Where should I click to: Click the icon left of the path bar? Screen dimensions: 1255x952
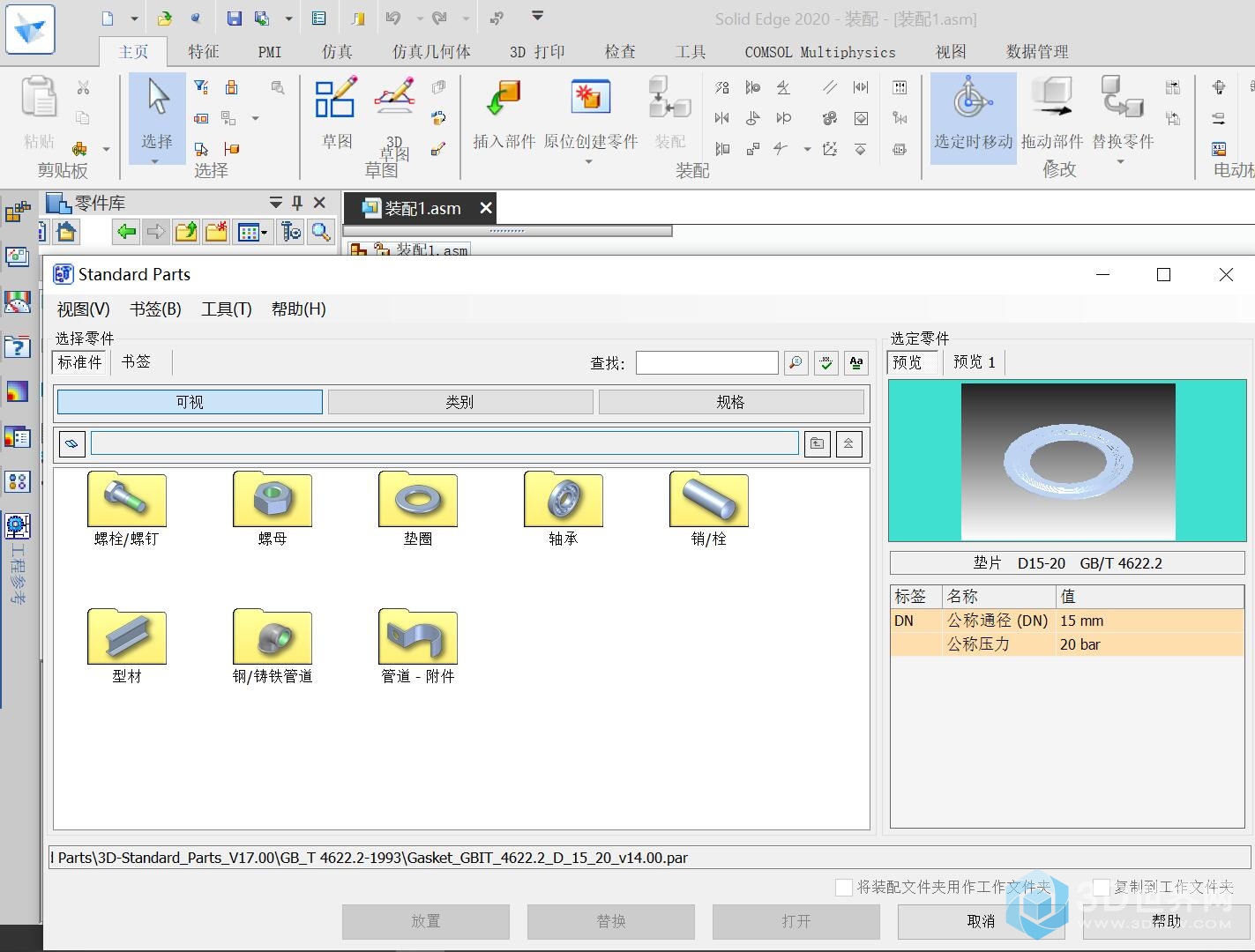[x=72, y=443]
